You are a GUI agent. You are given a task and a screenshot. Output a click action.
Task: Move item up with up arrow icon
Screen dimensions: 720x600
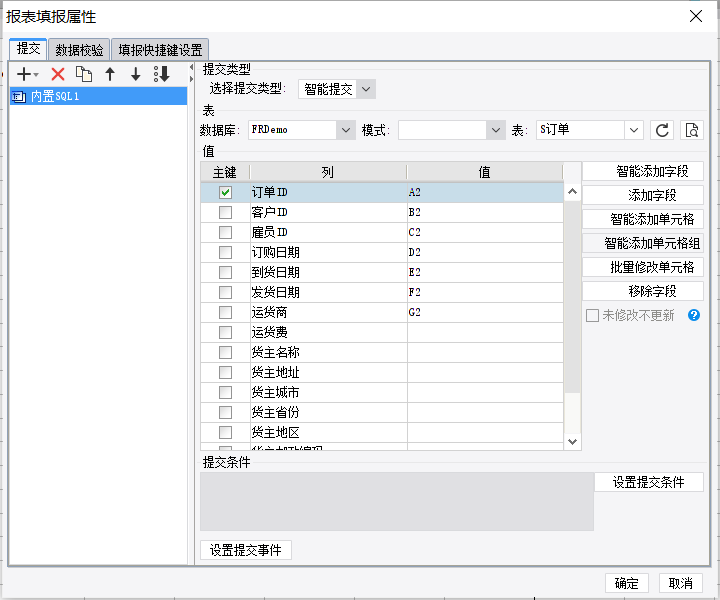click(x=110, y=74)
